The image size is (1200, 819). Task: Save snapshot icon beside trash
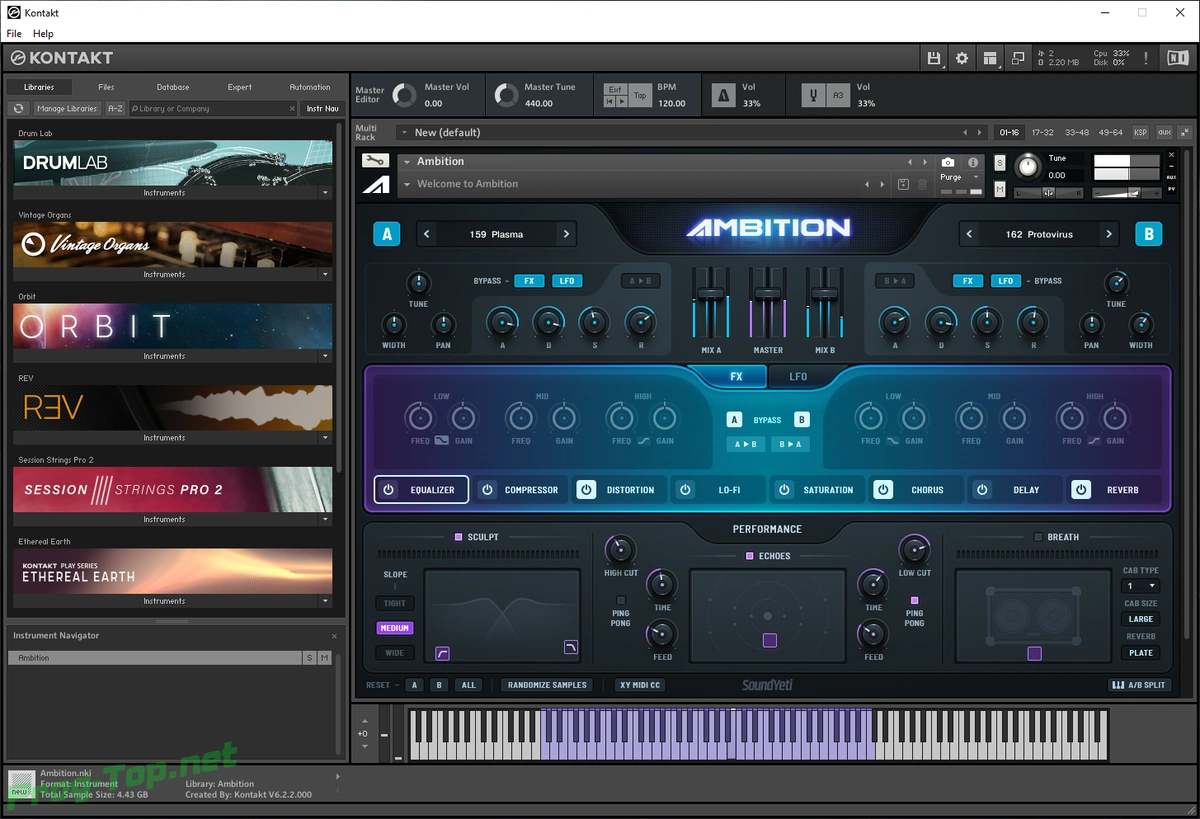[903, 184]
